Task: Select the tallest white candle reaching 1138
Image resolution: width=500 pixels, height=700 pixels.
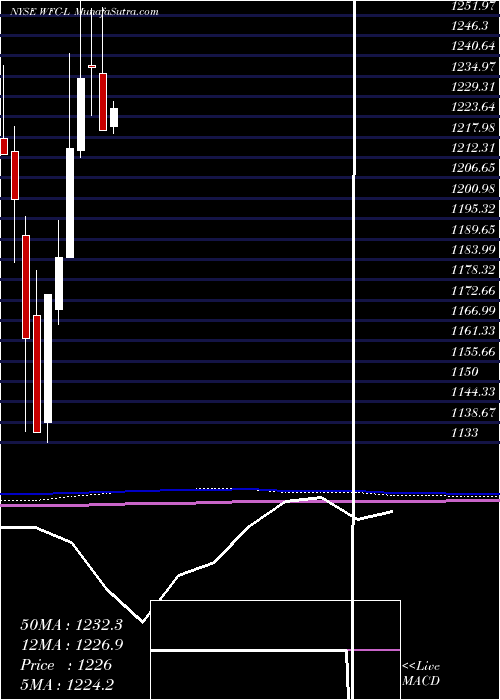Action: [48, 358]
